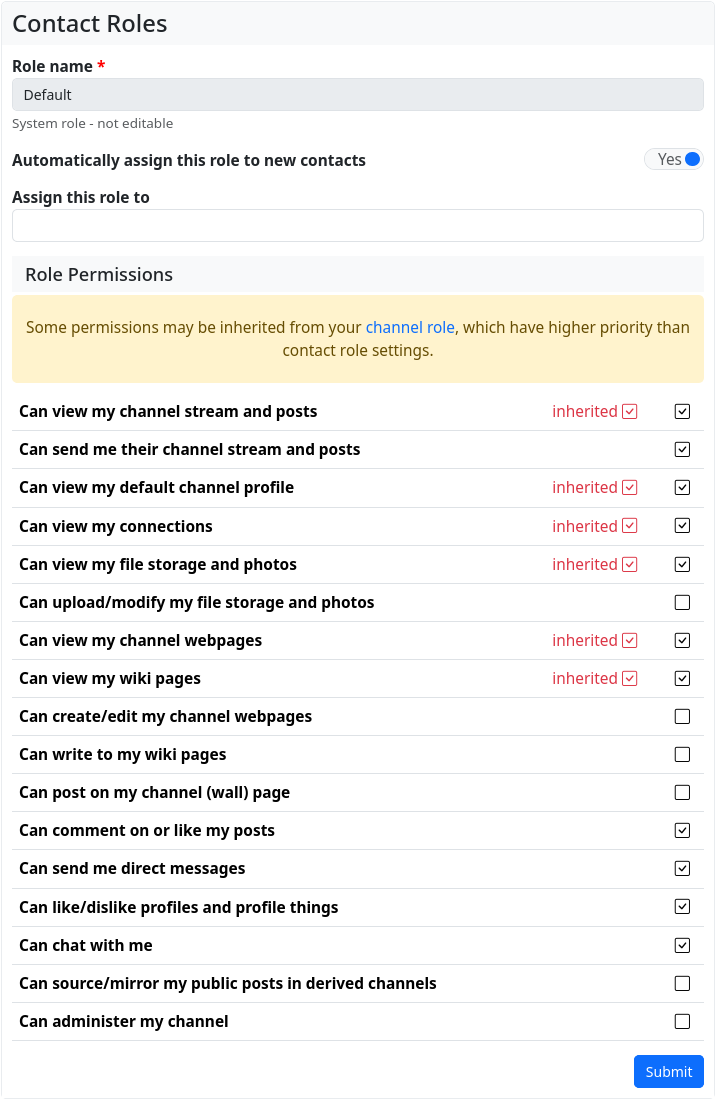Click inherited icon for view wiki pages
716x1100 pixels.
point(630,679)
